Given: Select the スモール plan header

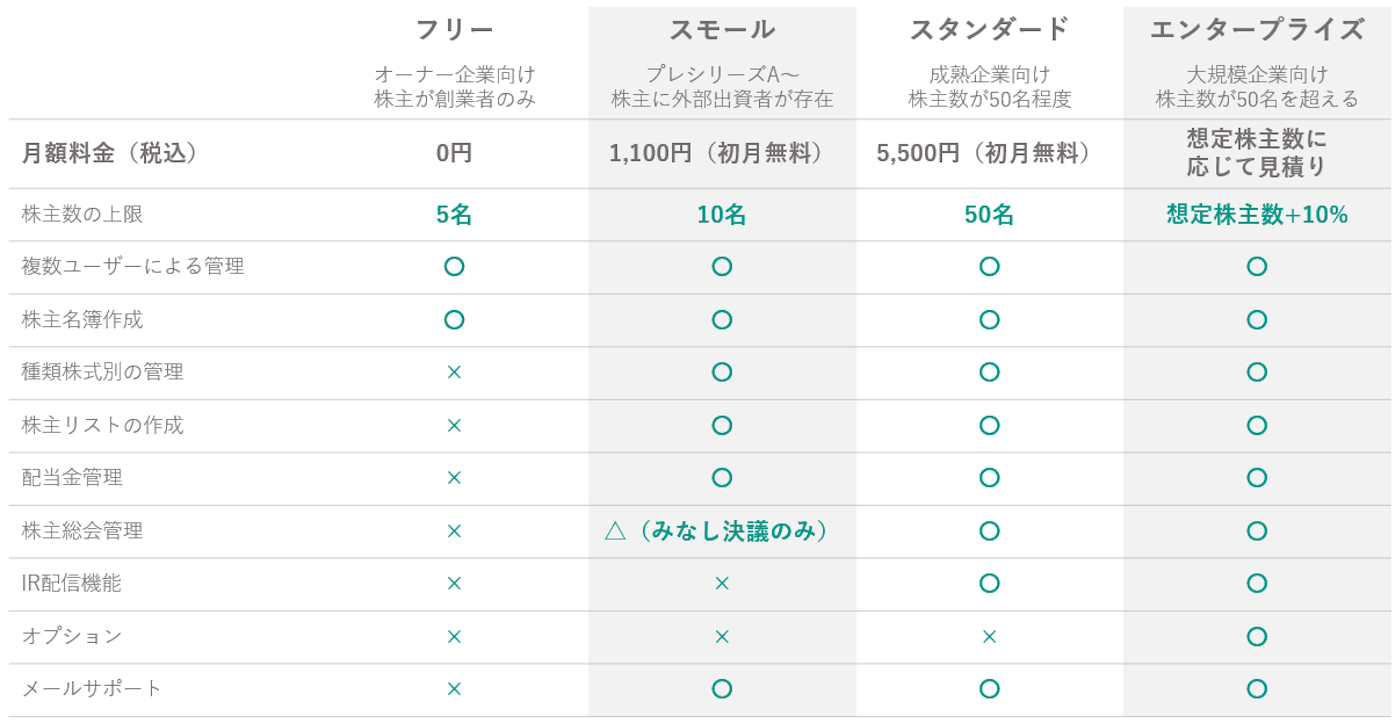Looking at the screenshot, I should (721, 30).
